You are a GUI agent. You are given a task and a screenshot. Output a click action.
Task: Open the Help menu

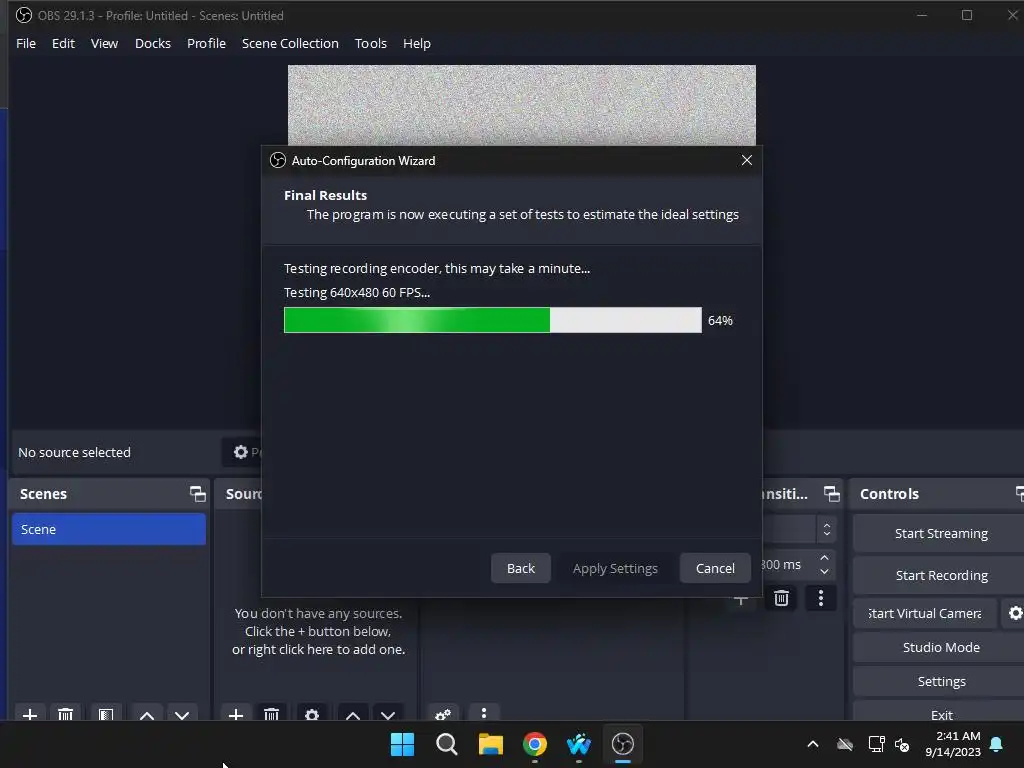click(417, 43)
